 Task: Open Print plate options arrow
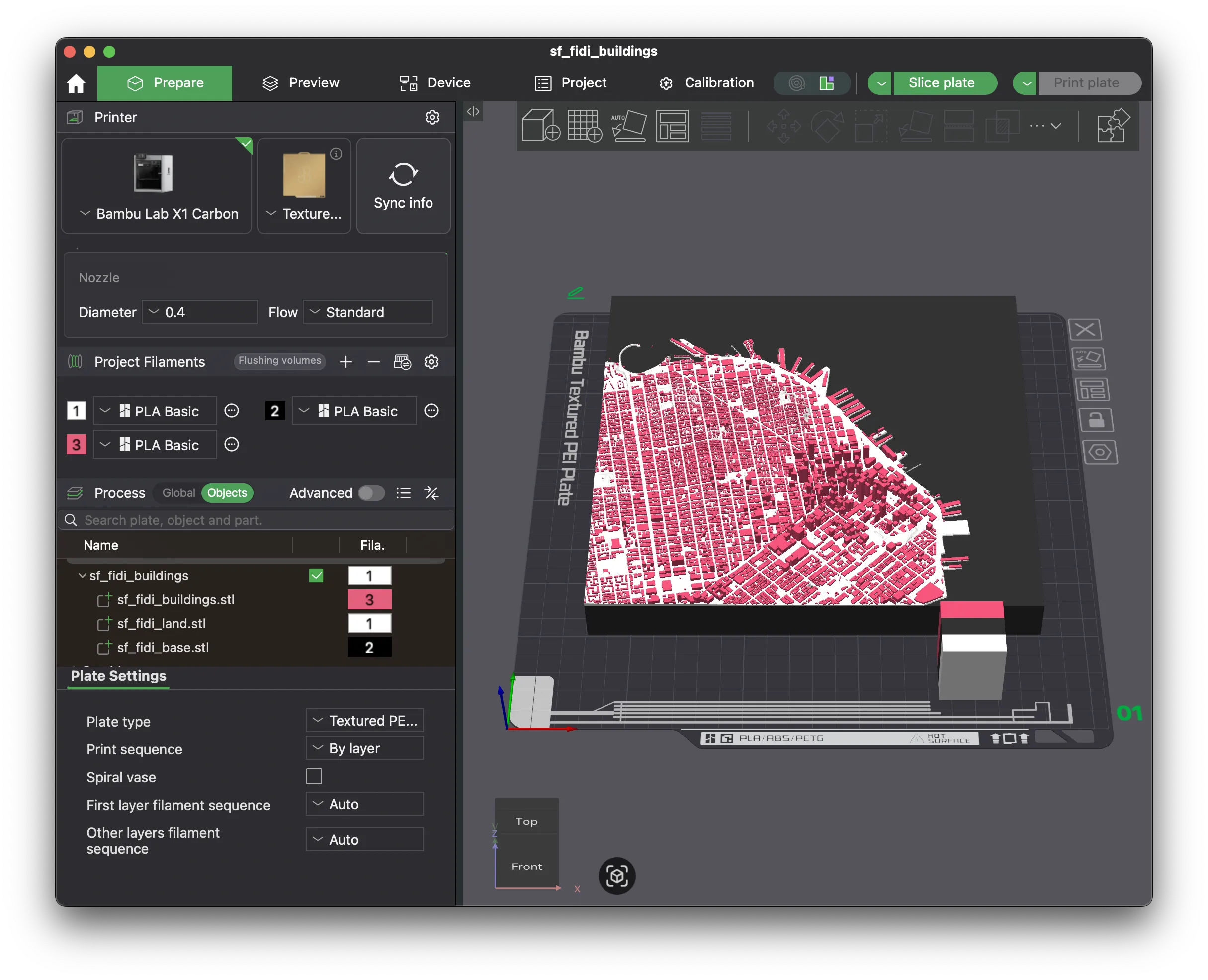click(1026, 83)
